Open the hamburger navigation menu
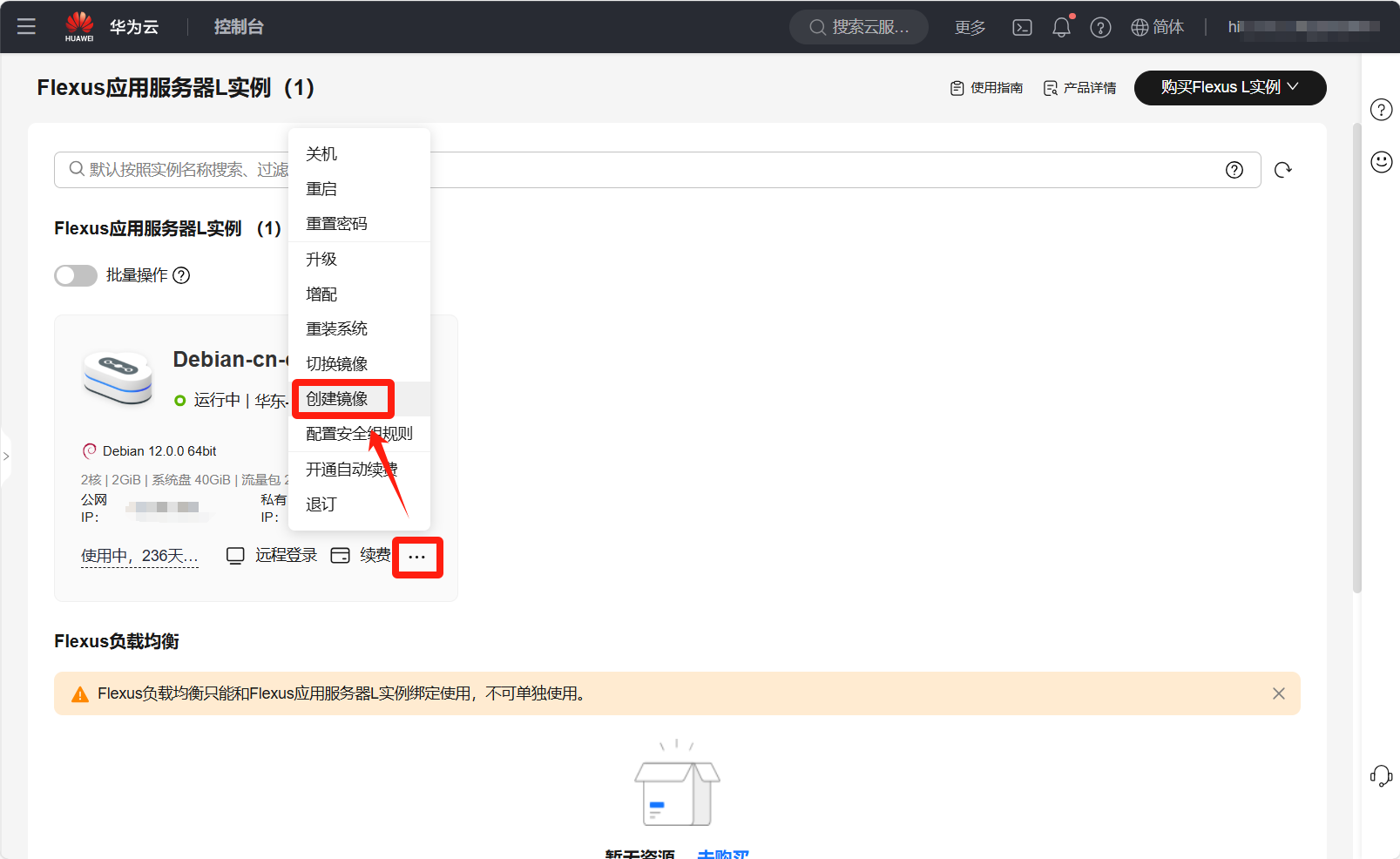Image resolution: width=1400 pixels, height=859 pixels. pyautogui.click(x=26, y=26)
